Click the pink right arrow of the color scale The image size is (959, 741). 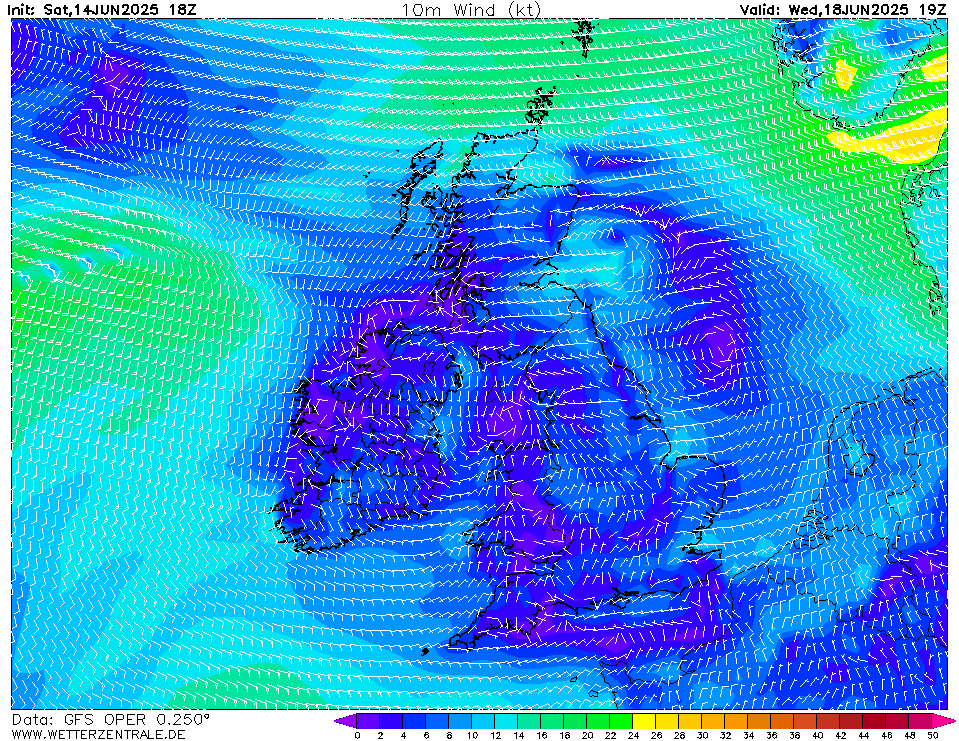[x=943, y=721]
